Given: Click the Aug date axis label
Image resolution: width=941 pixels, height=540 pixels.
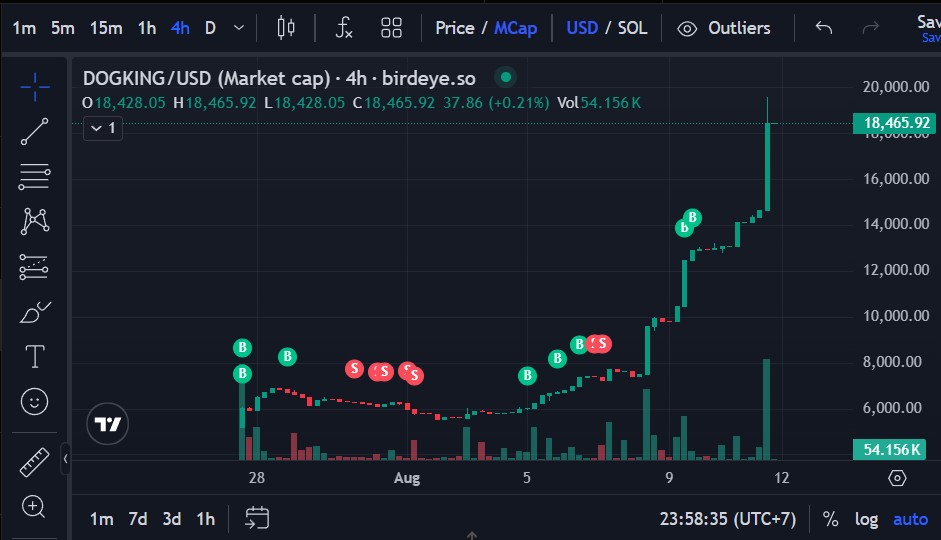Looking at the screenshot, I should pyautogui.click(x=407, y=478).
